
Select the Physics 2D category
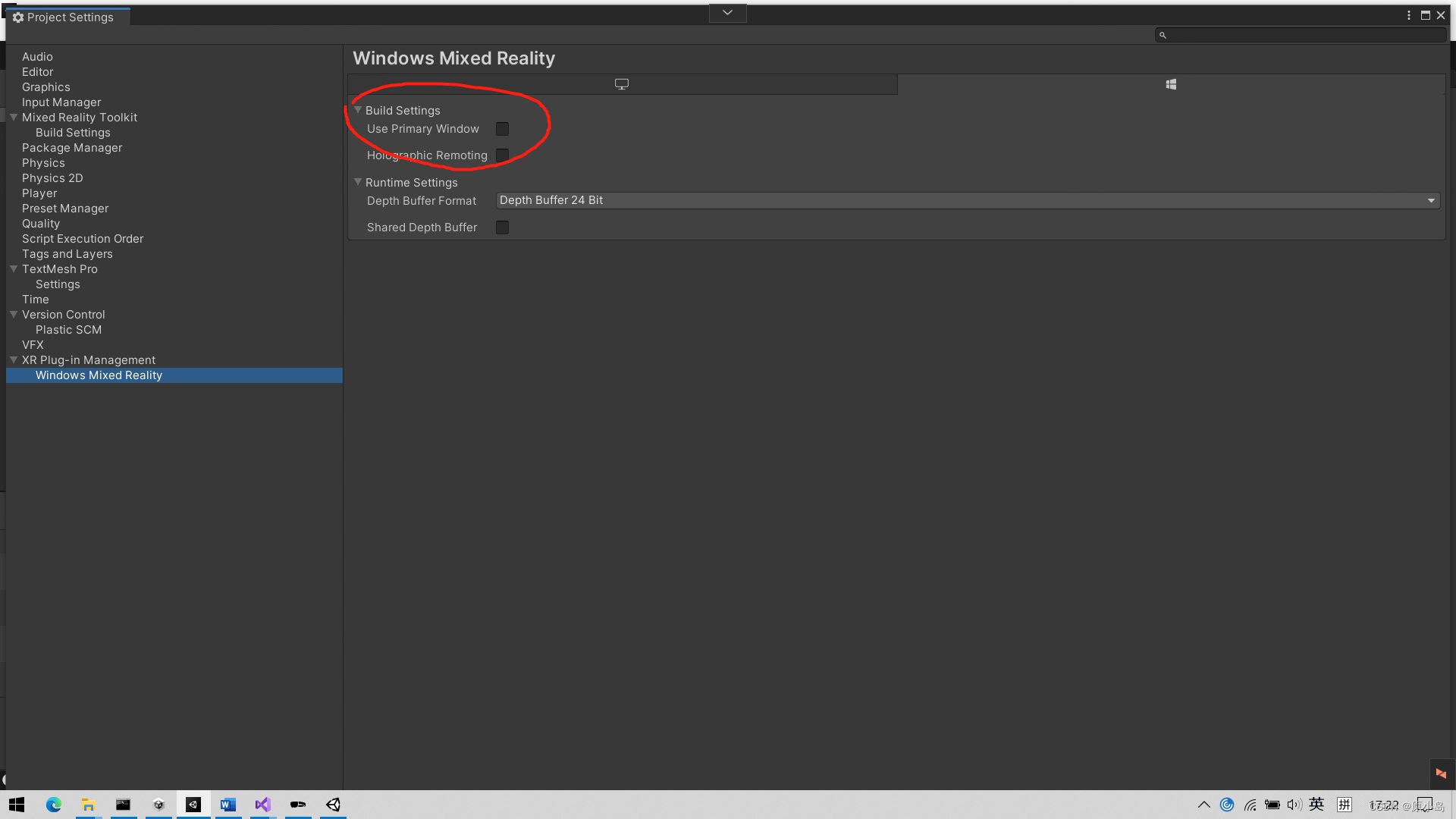[x=52, y=178]
